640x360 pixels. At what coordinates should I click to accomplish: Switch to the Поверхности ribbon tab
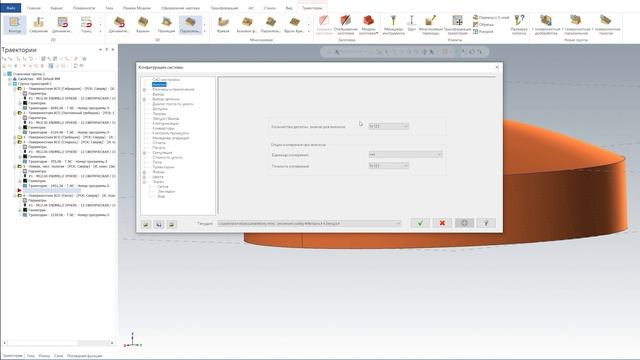(84, 8)
